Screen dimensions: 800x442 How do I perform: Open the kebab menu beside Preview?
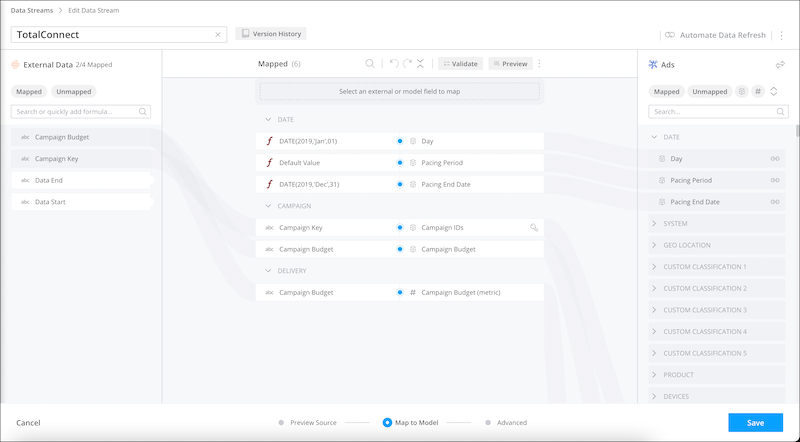coord(539,64)
